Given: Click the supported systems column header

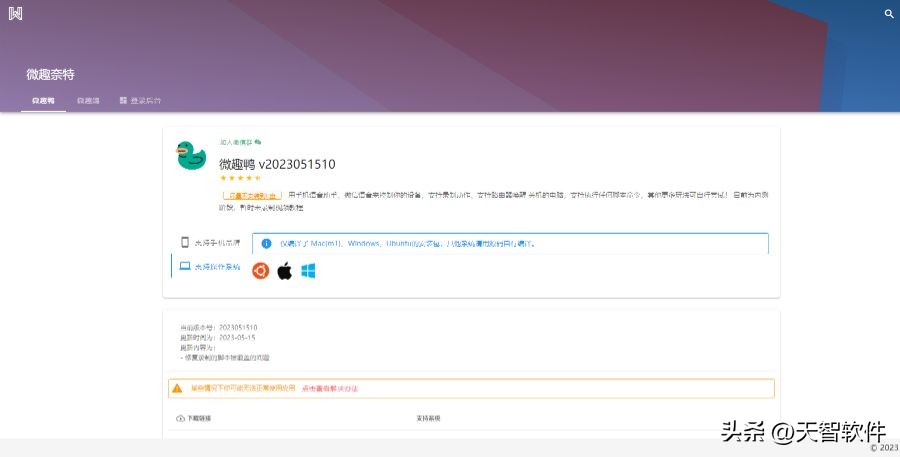Looking at the screenshot, I should 428,419.
